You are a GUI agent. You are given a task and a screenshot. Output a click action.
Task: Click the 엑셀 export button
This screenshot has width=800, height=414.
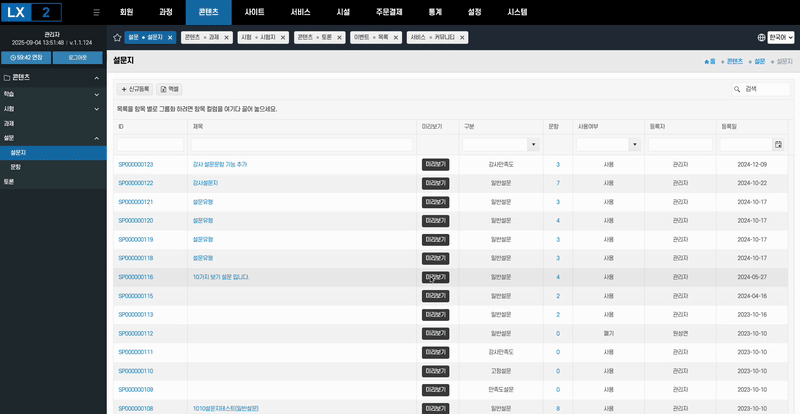point(170,89)
